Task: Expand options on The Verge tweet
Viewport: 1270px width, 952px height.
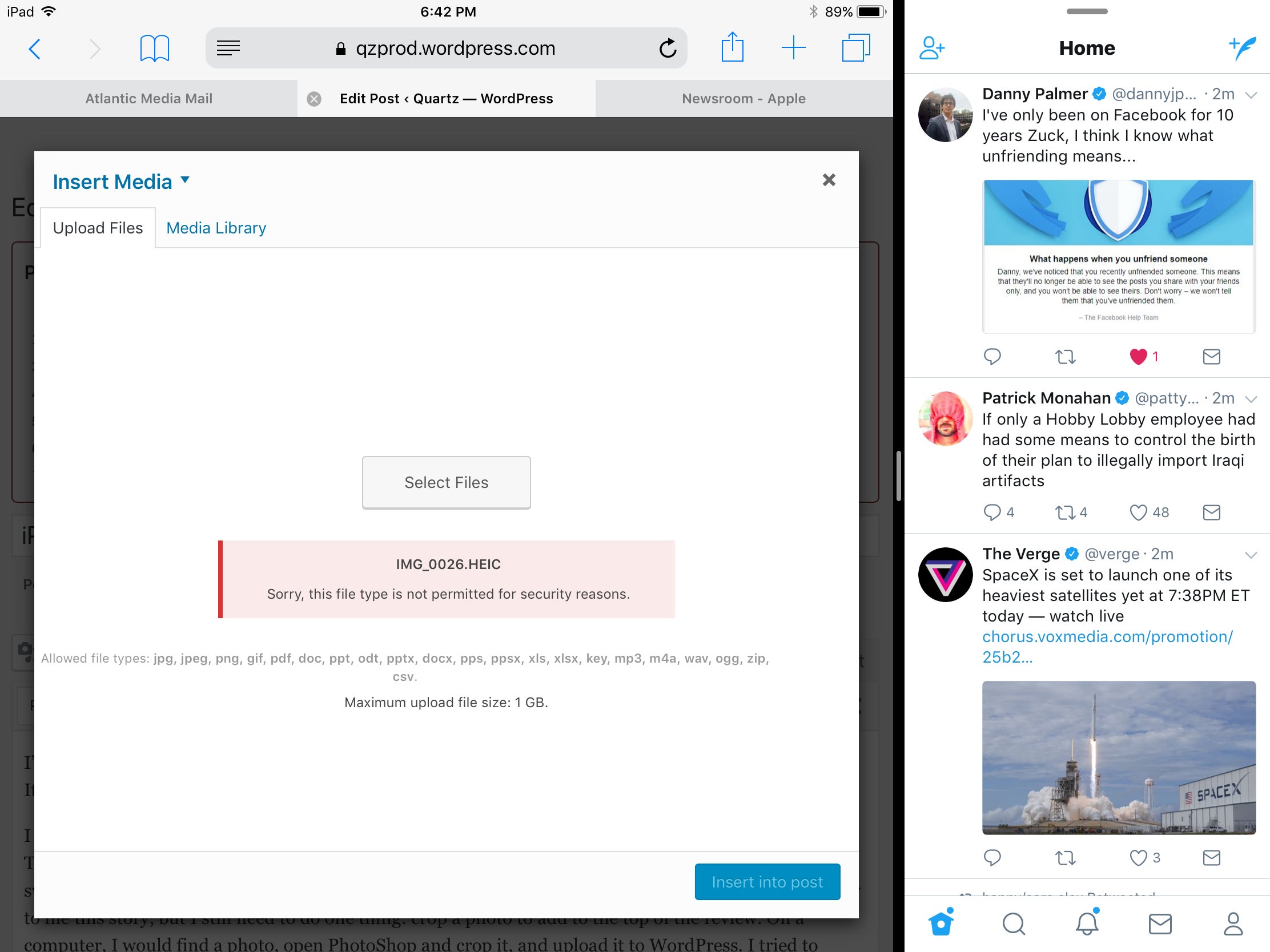Action: point(1251,555)
